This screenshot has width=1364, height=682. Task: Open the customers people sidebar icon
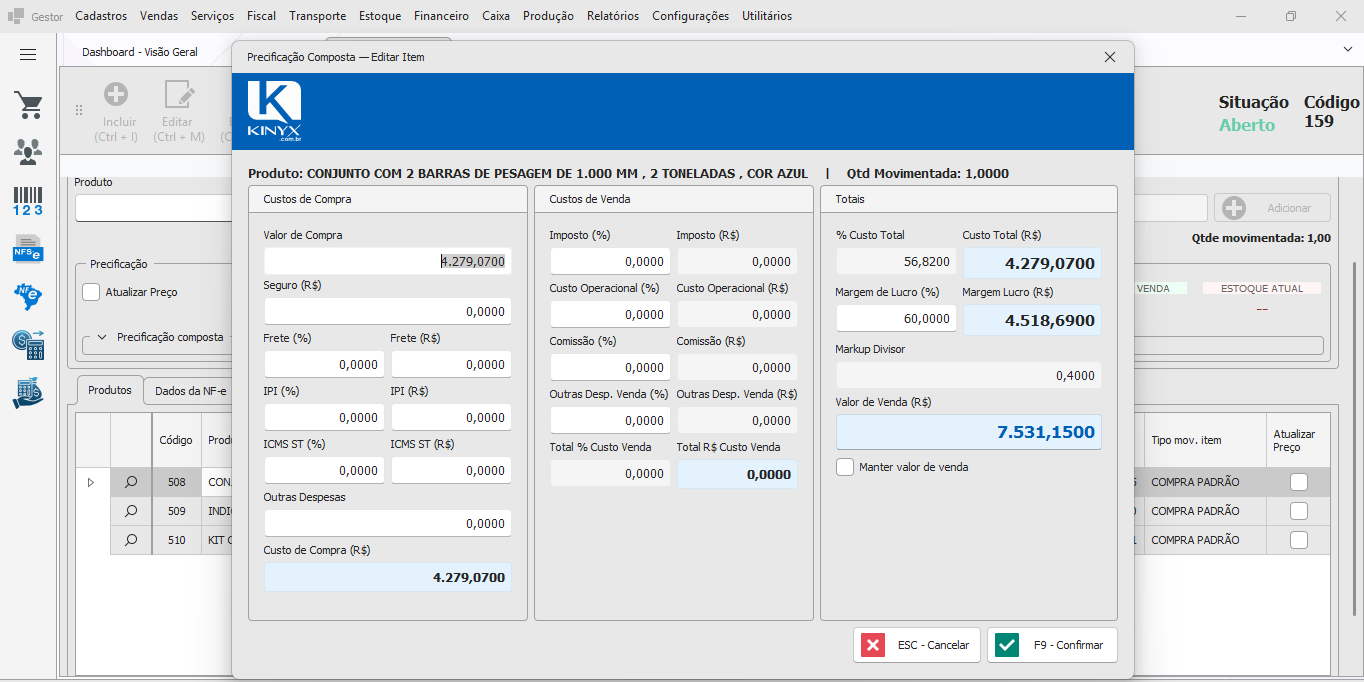click(28, 152)
